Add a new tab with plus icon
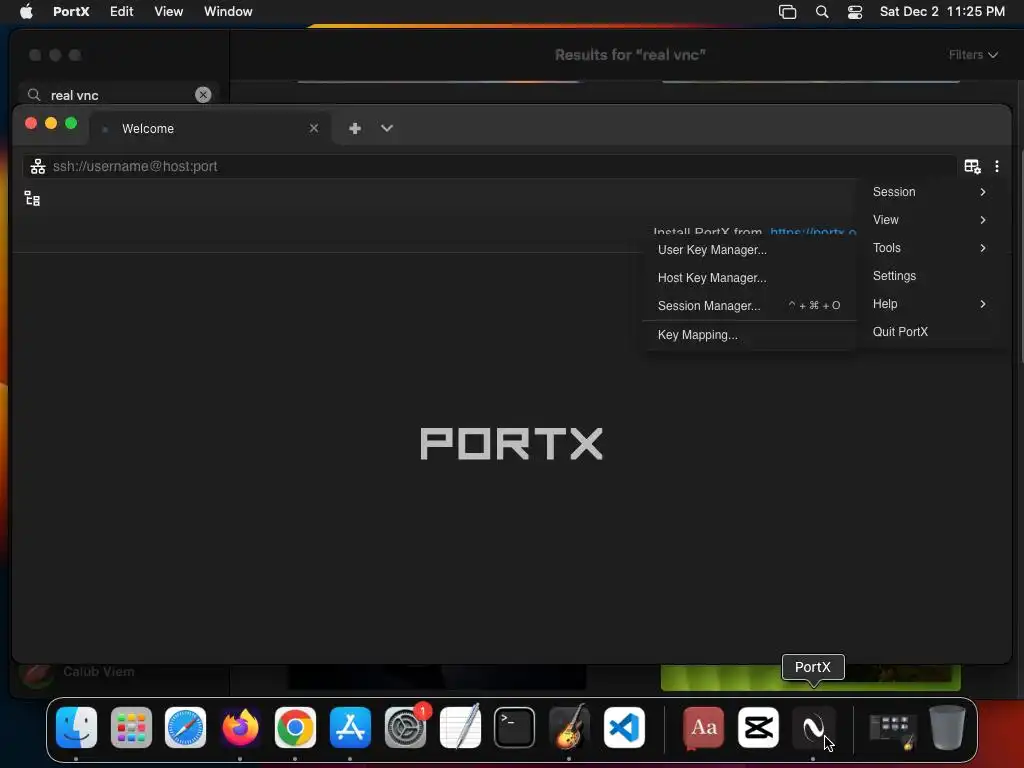This screenshot has height=768, width=1024. pyautogui.click(x=355, y=128)
